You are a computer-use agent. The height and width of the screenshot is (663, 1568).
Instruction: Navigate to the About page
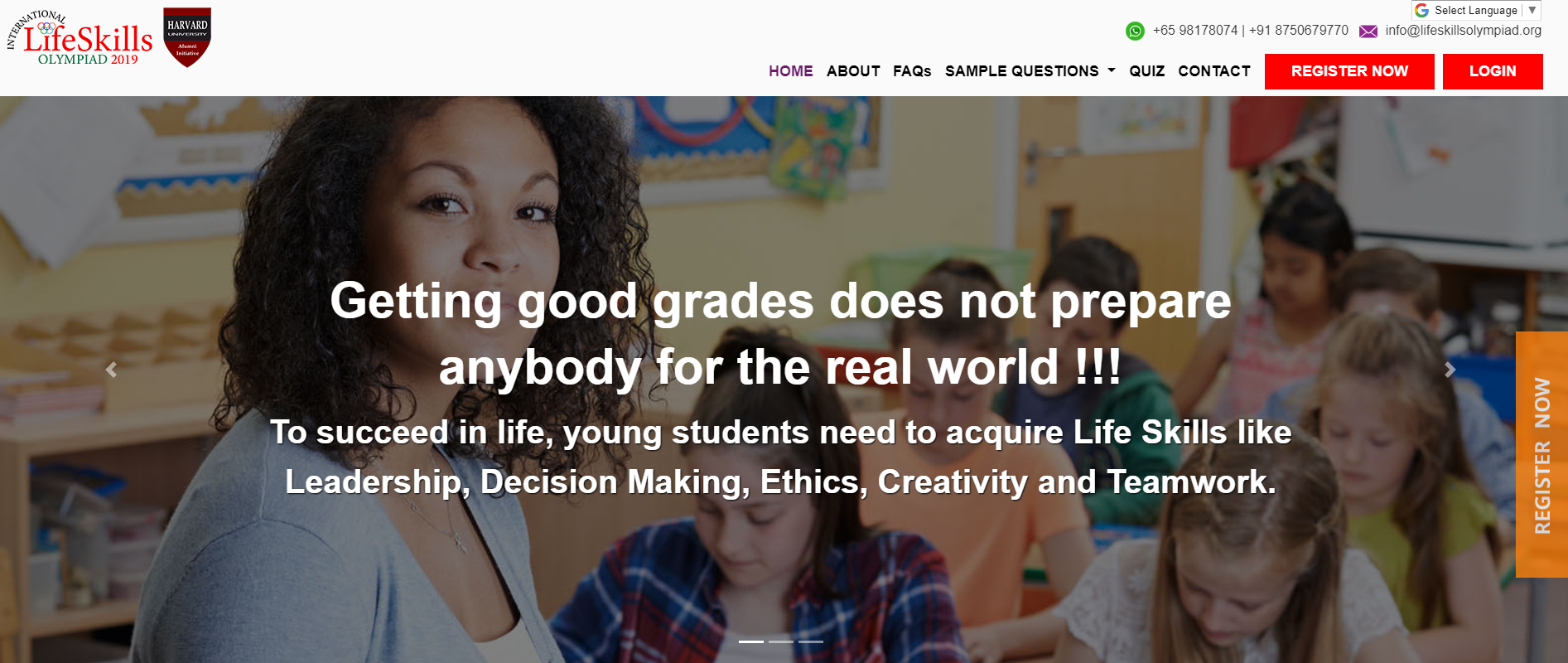[853, 71]
